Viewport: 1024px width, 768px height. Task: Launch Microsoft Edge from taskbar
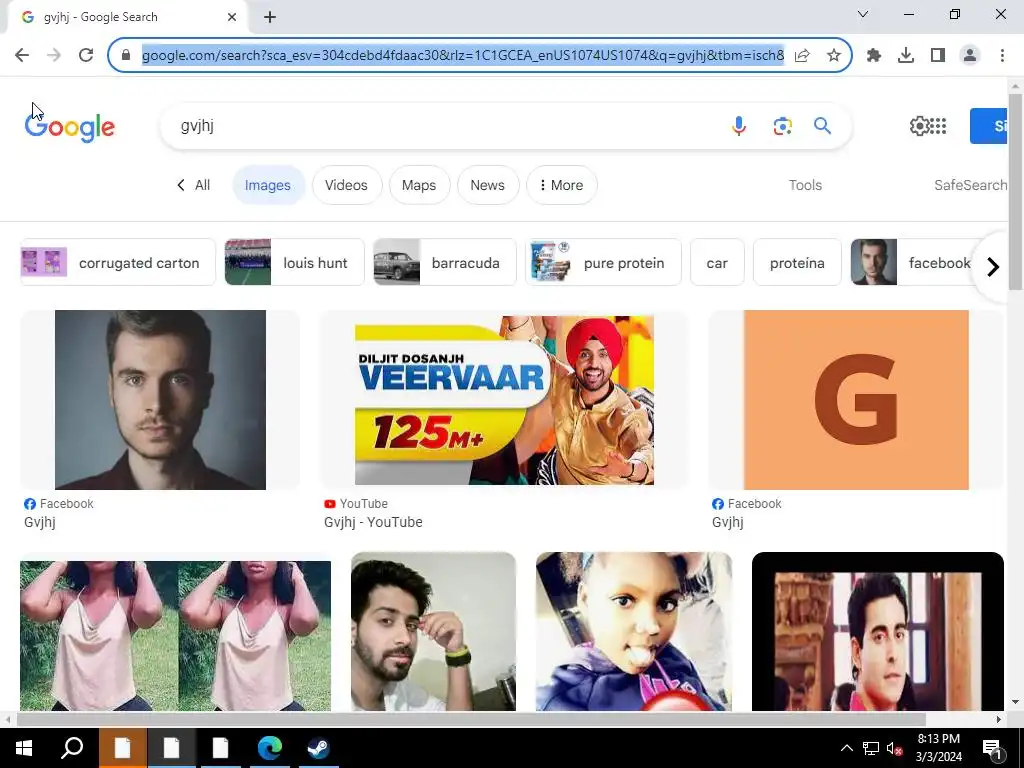269,748
